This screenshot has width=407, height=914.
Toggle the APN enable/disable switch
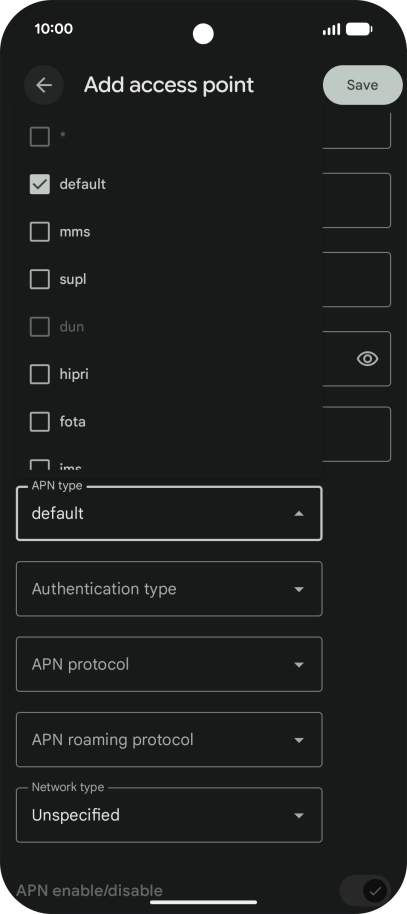point(365,891)
